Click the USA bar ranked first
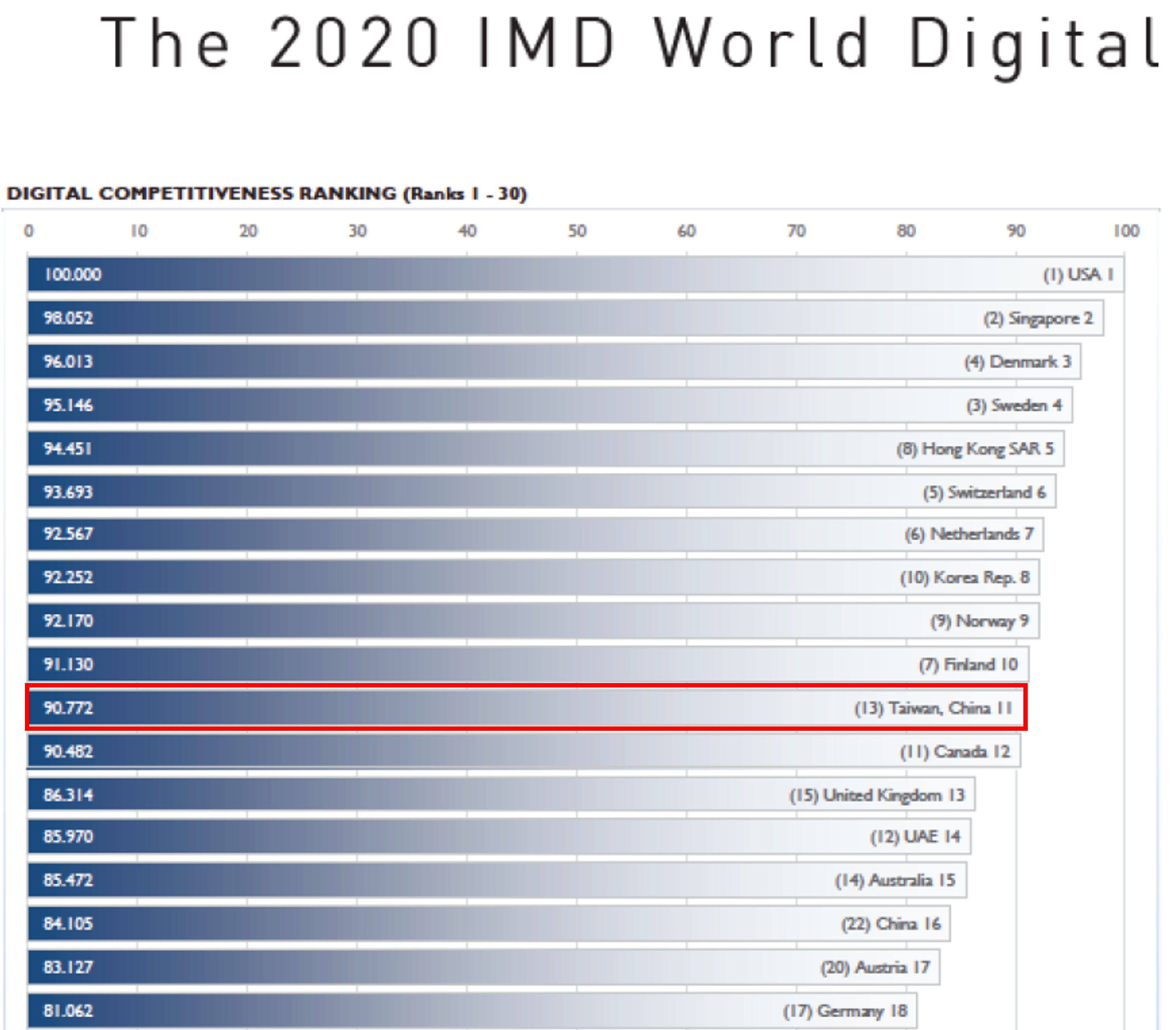The width and height of the screenshot is (1176, 1030). pos(575,275)
